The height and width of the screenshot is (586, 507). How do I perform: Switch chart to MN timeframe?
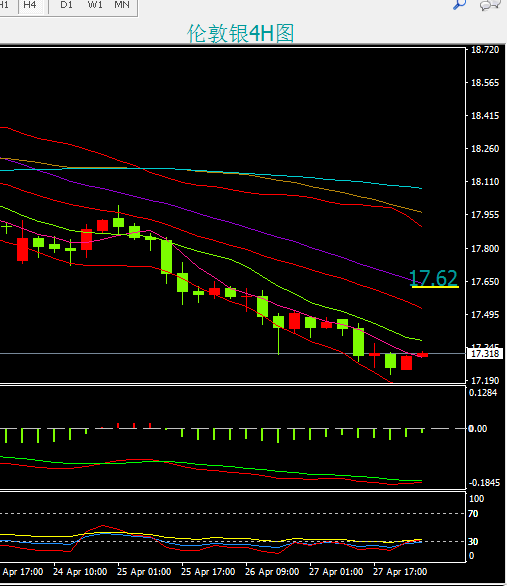pyautogui.click(x=122, y=5)
